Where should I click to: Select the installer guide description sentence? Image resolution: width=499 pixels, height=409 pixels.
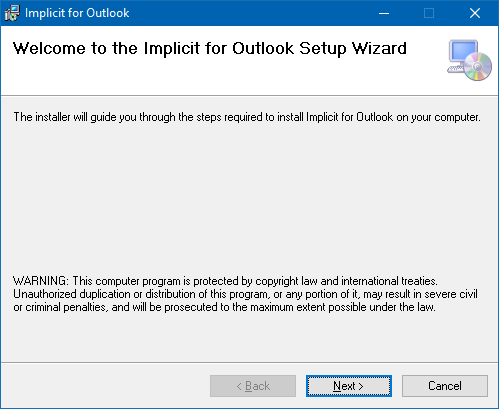click(x=247, y=117)
